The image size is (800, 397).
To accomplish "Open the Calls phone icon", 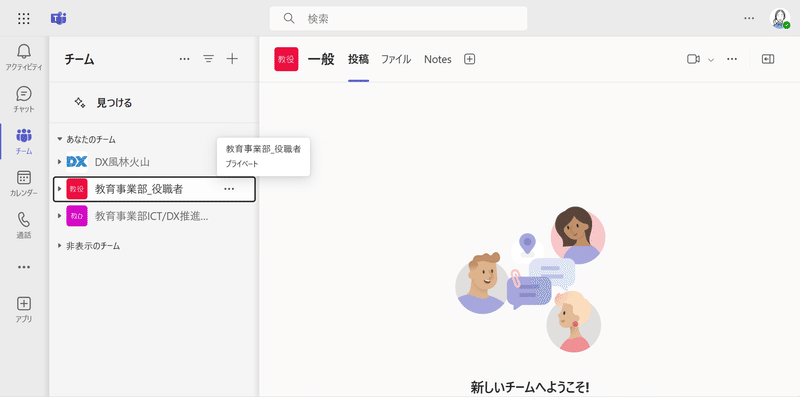I will coord(24,220).
